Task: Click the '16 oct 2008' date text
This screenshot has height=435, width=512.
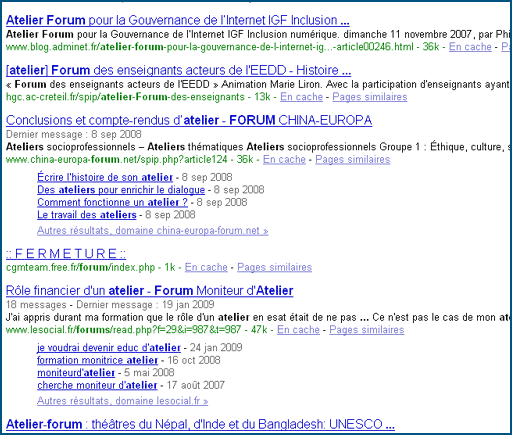Action: pyautogui.click(x=194, y=360)
